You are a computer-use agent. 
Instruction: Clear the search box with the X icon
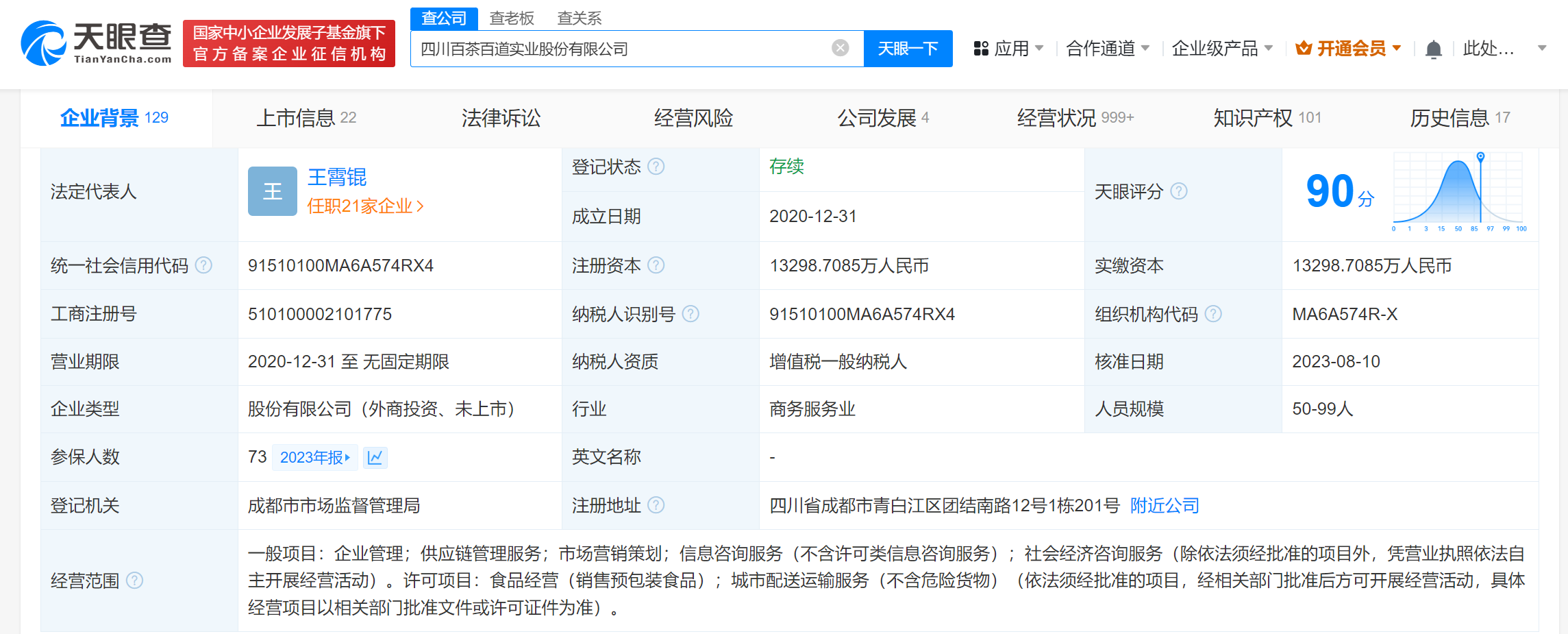click(x=840, y=48)
